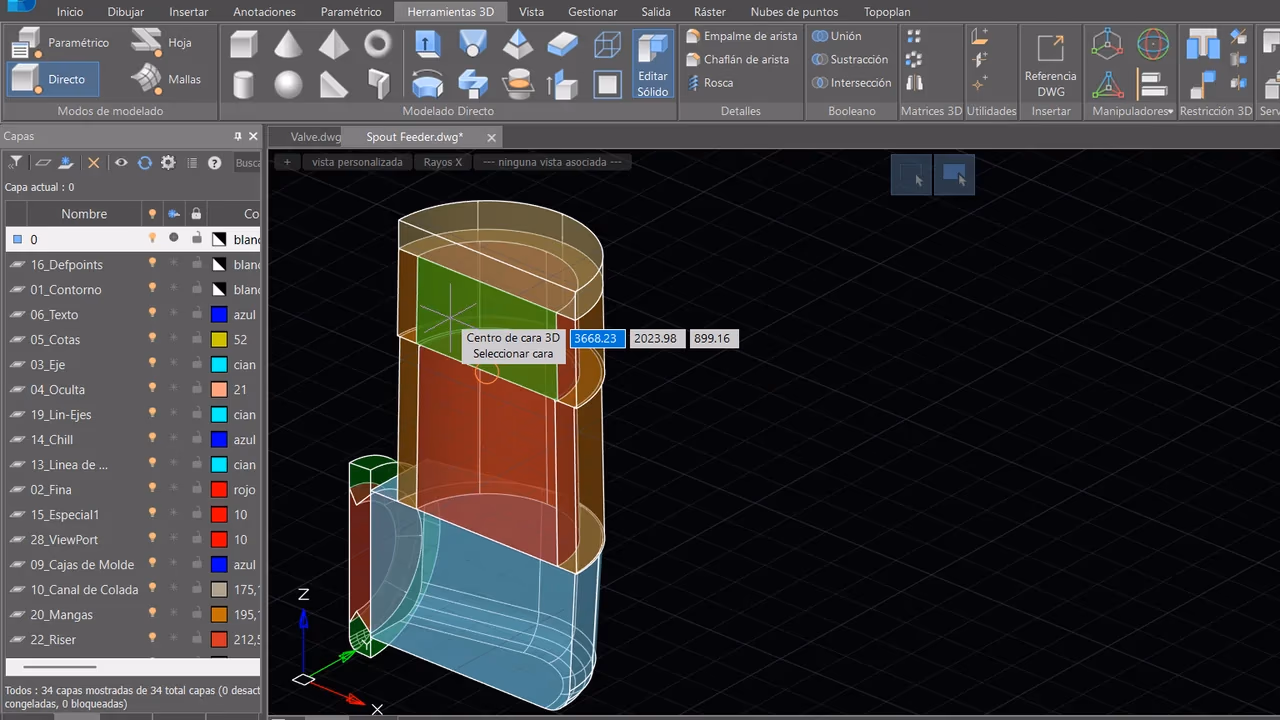The image size is (1280, 720).
Task: Click the plus viewport control button
Action: (287, 162)
